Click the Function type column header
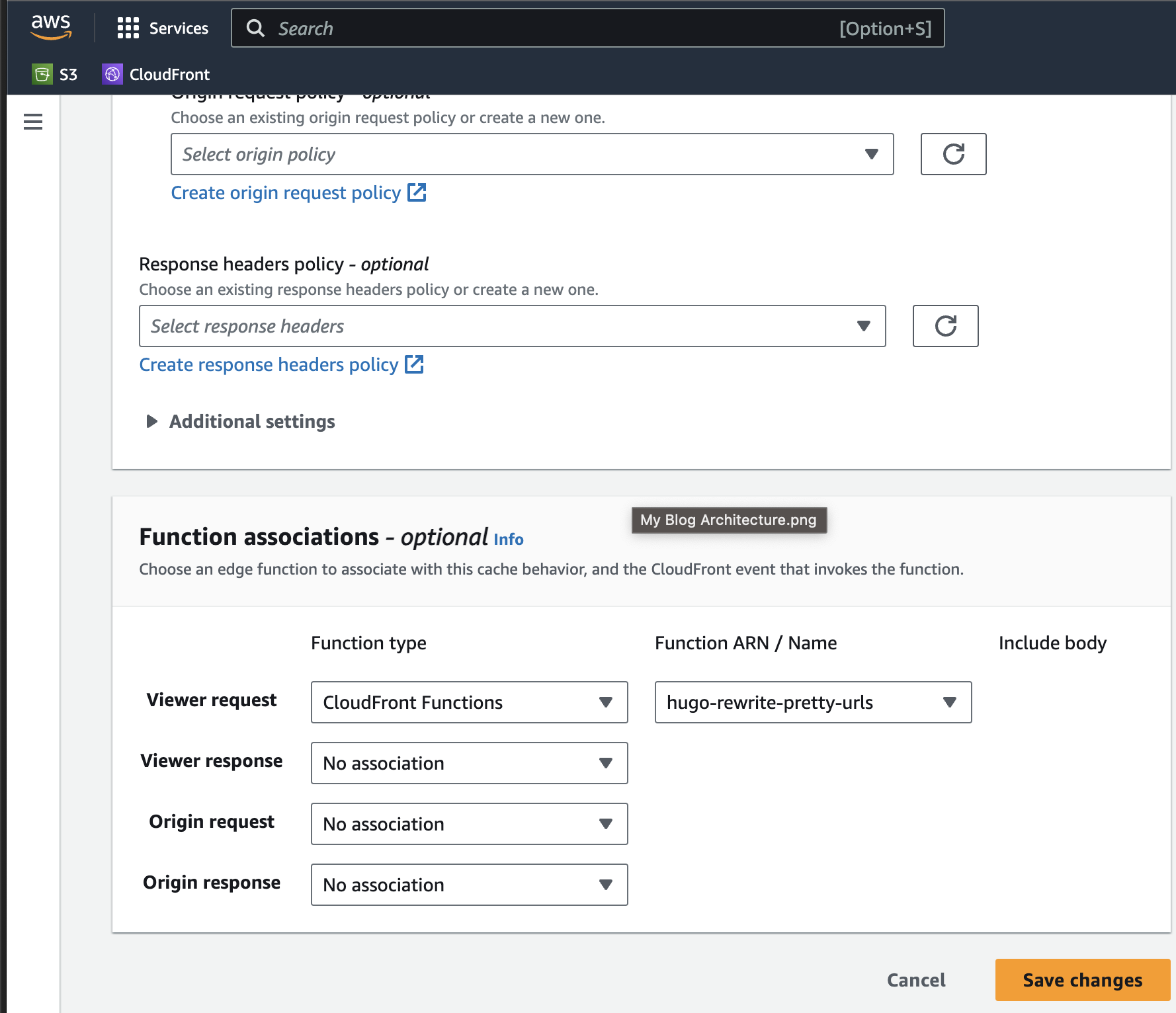The image size is (1176, 1013). [368, 643]
